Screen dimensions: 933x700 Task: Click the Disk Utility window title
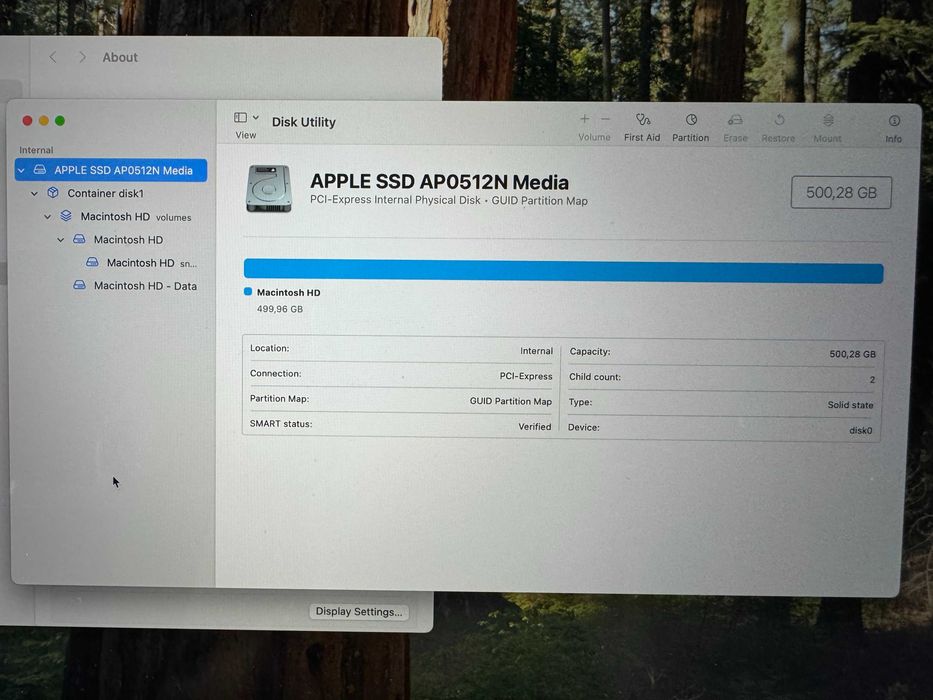303,122
